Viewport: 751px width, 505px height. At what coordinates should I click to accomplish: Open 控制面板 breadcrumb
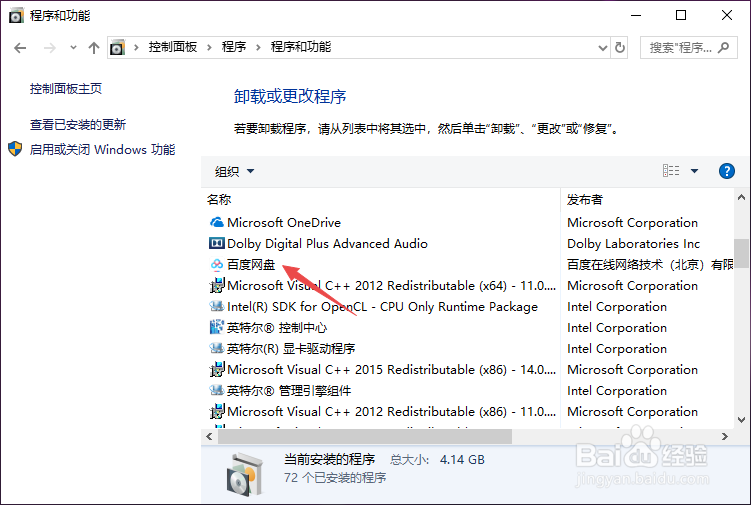pos(173,47)
